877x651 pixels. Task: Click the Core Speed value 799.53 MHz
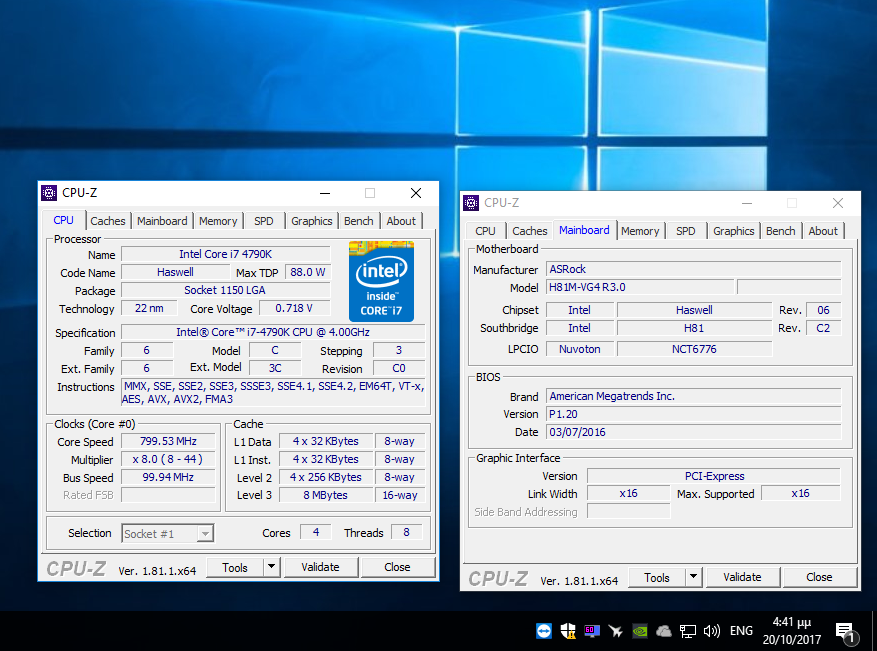tap(168, 441)
